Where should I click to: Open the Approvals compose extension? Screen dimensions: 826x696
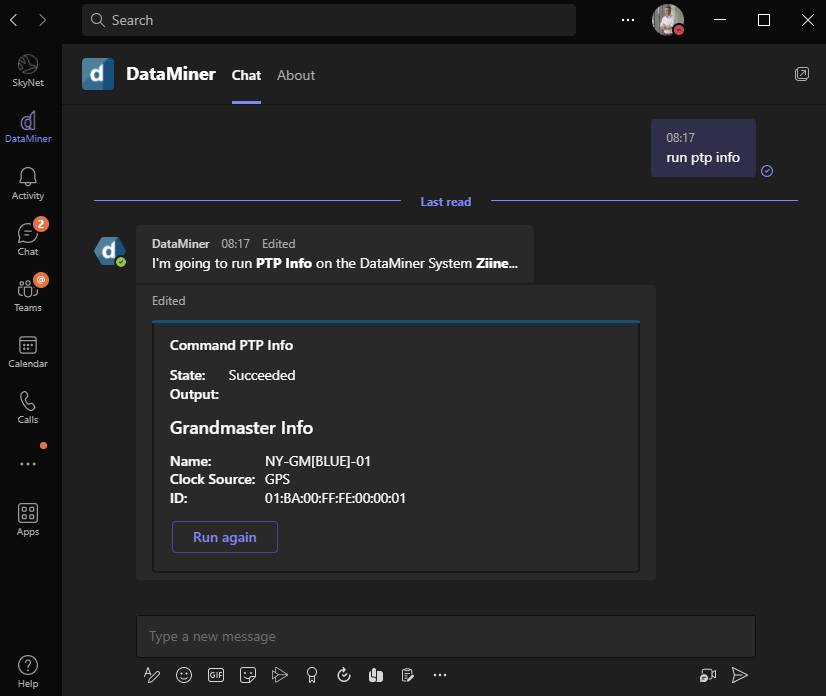tap(344, 675)
